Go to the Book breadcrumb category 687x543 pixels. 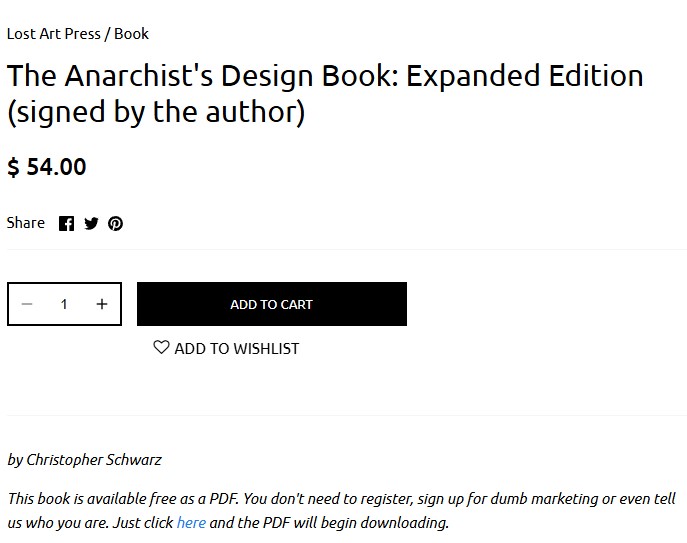pyautogui.click(x=131, y=34)
